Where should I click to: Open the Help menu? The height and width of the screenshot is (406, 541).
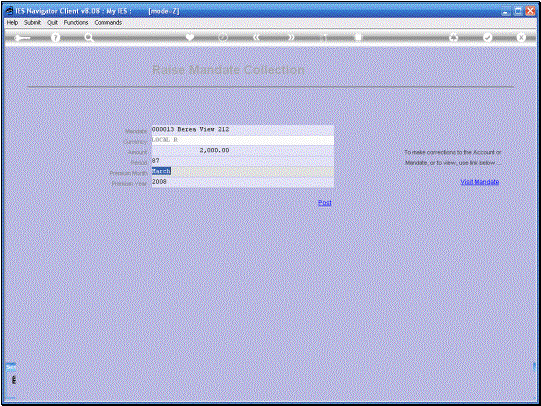coord(12,22)
